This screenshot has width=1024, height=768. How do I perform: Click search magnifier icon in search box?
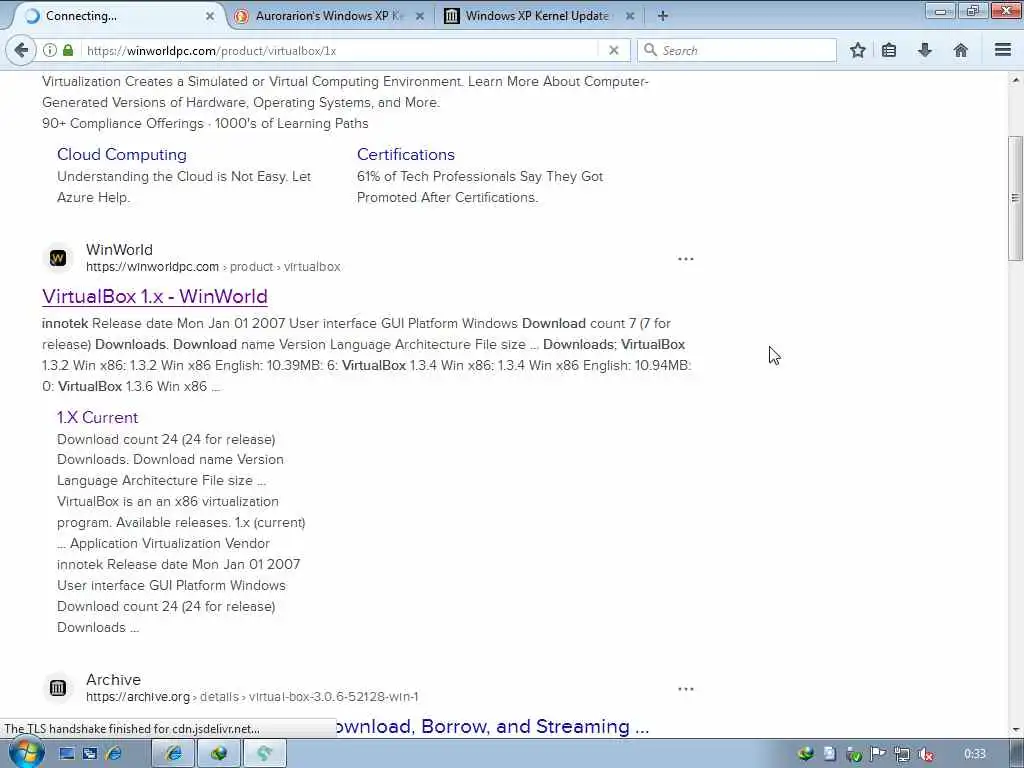pos(650,50)
